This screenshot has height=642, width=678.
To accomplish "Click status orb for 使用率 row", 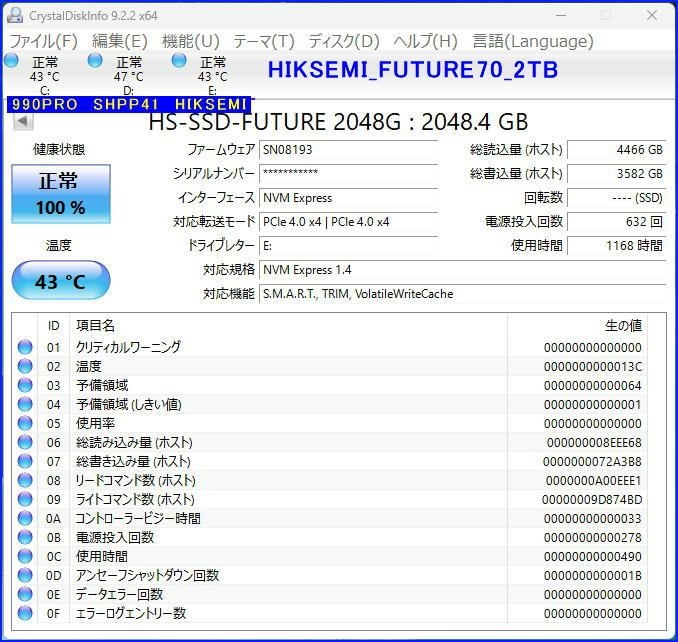I will click(25, 423).
